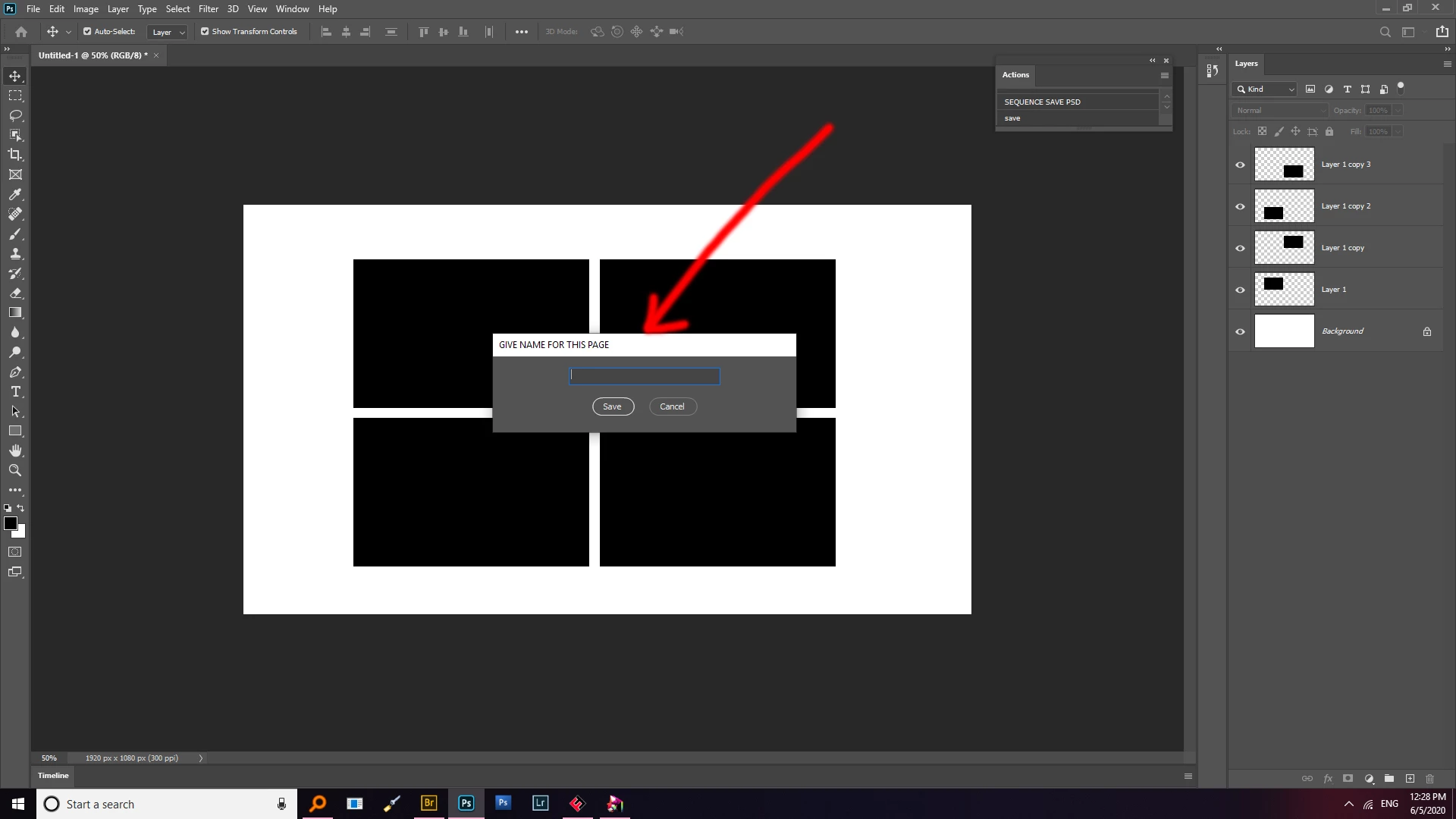The width and height of the screenshot is (1456, 819).
Task: Hide the Layer 1 copy 3 layer
Action: [1241, 165]
